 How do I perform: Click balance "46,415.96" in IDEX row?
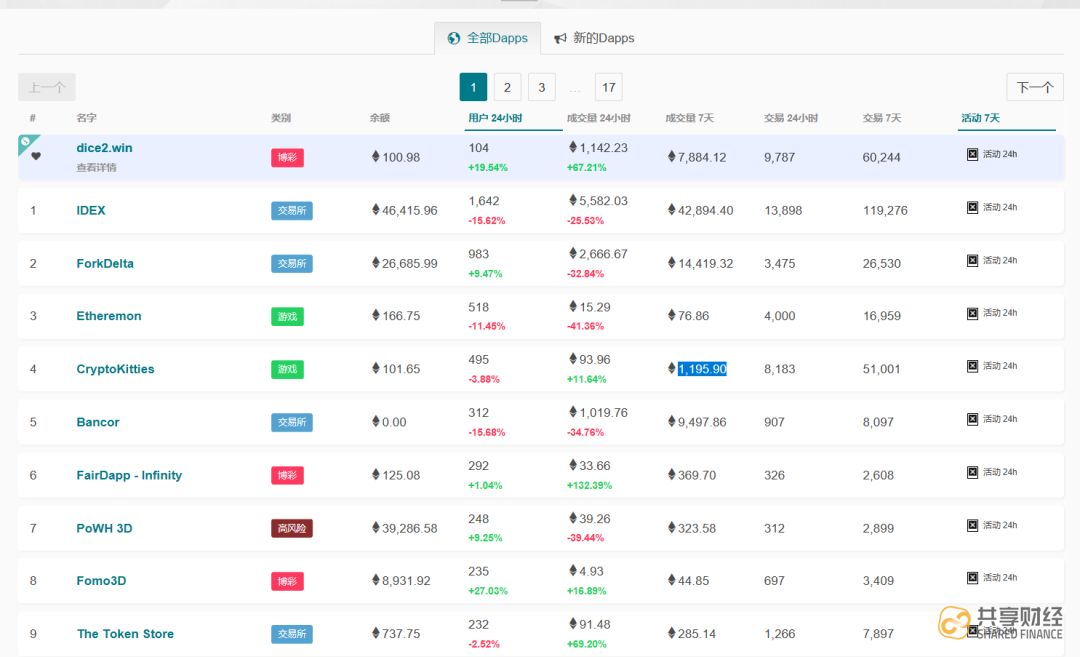[x=409, y=211]
